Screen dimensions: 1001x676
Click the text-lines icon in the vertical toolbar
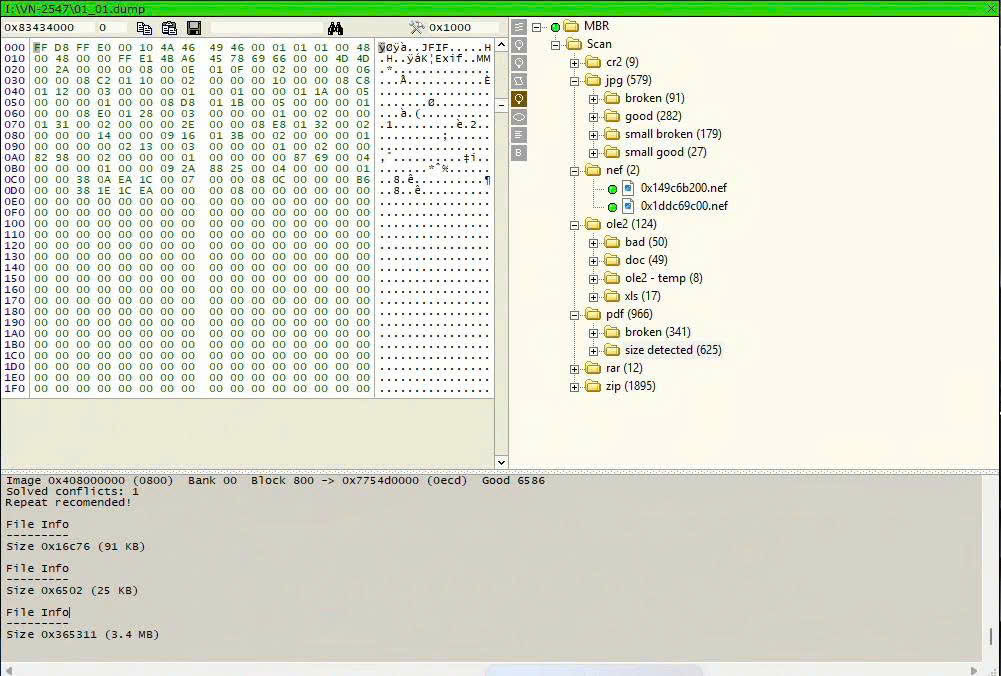click(519, 135)
